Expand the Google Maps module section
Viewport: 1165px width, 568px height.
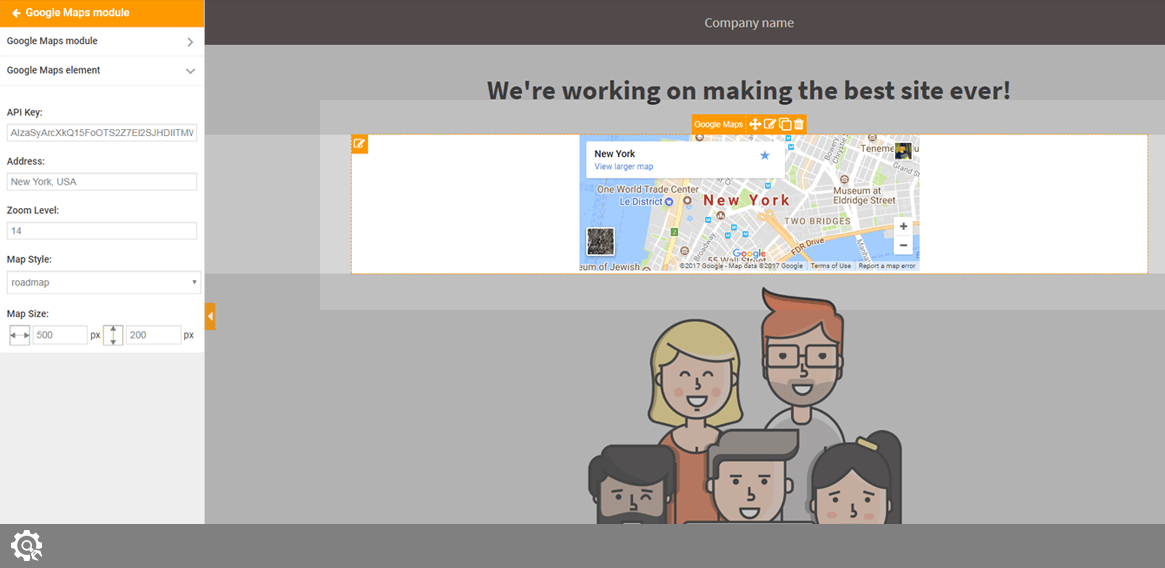[190, 42]
